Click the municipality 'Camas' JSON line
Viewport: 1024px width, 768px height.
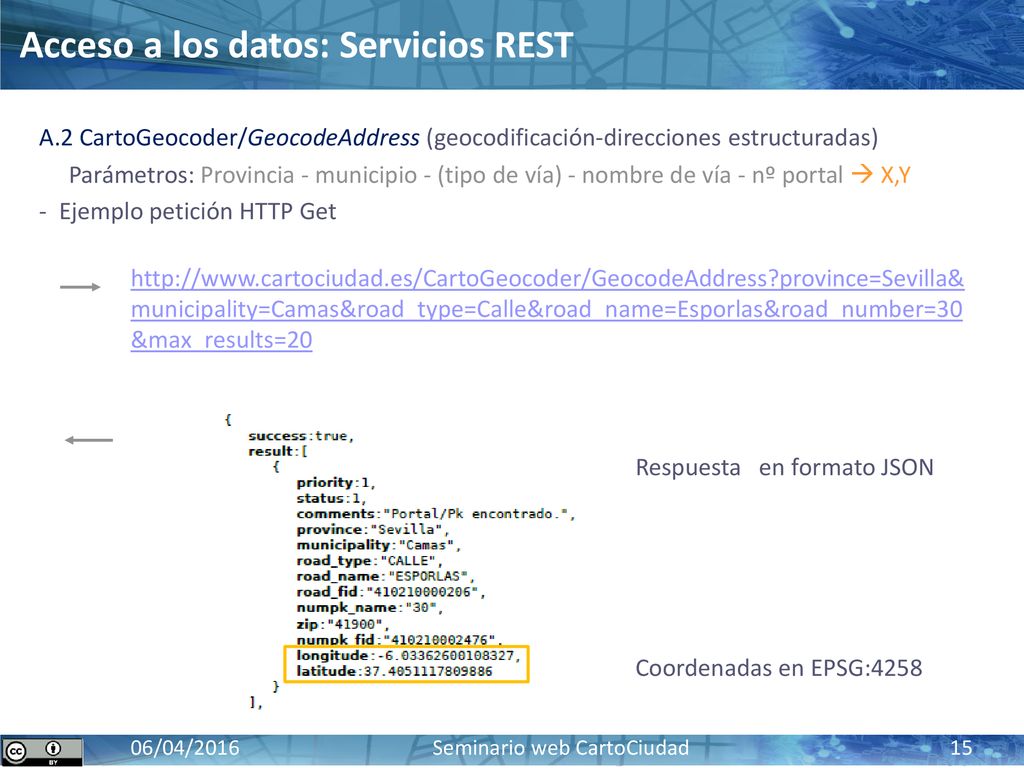(379, 545)
